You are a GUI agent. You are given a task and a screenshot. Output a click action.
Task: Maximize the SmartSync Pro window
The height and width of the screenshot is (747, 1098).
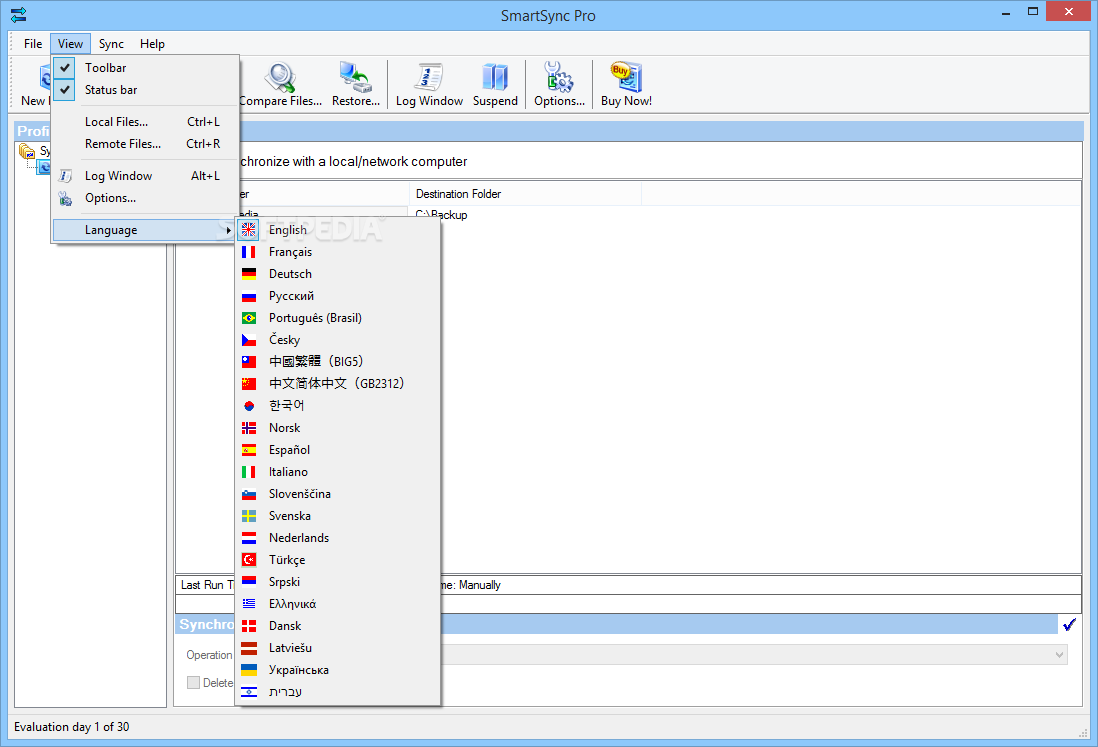pyautogui.click(x=1032, y=11)
